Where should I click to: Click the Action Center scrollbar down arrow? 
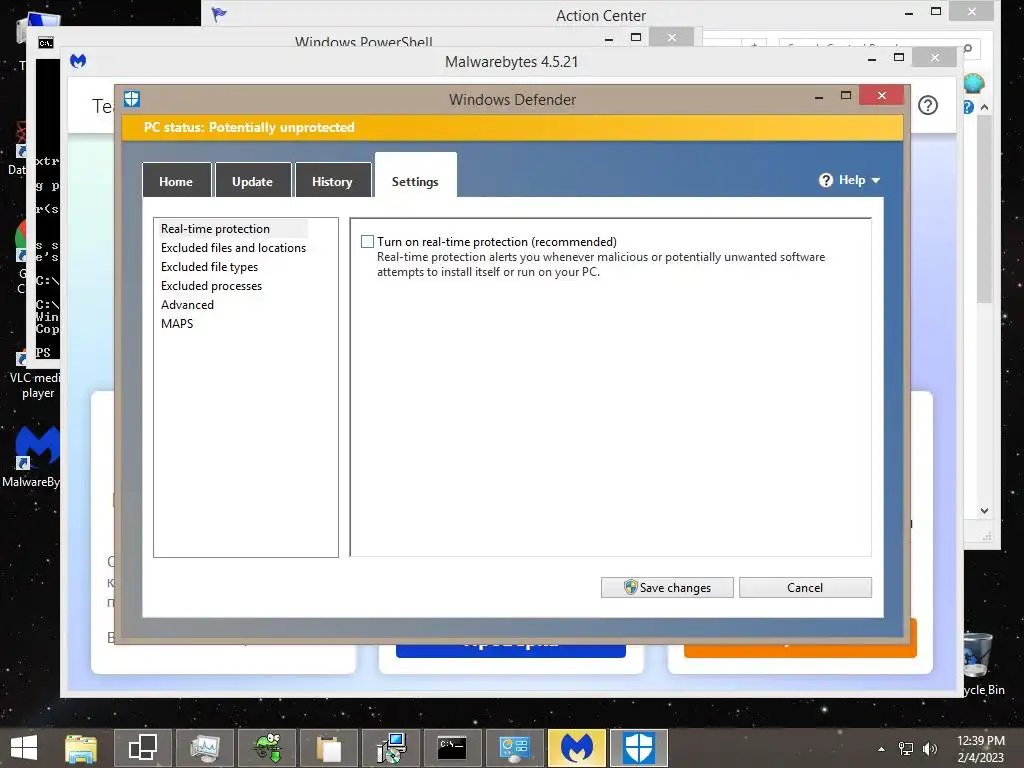(984, 511)
